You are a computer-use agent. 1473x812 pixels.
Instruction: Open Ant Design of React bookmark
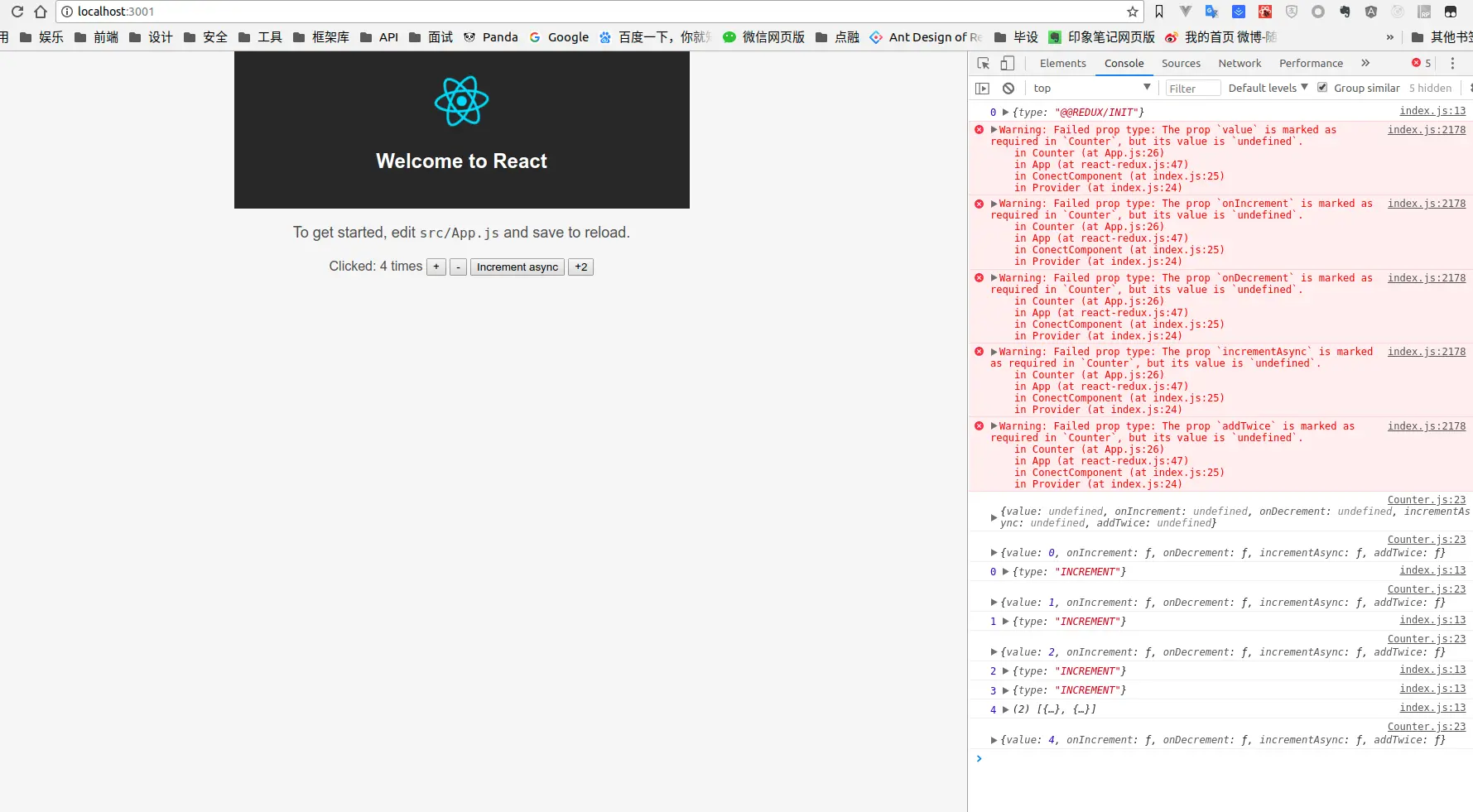click(x=926, y=37)
